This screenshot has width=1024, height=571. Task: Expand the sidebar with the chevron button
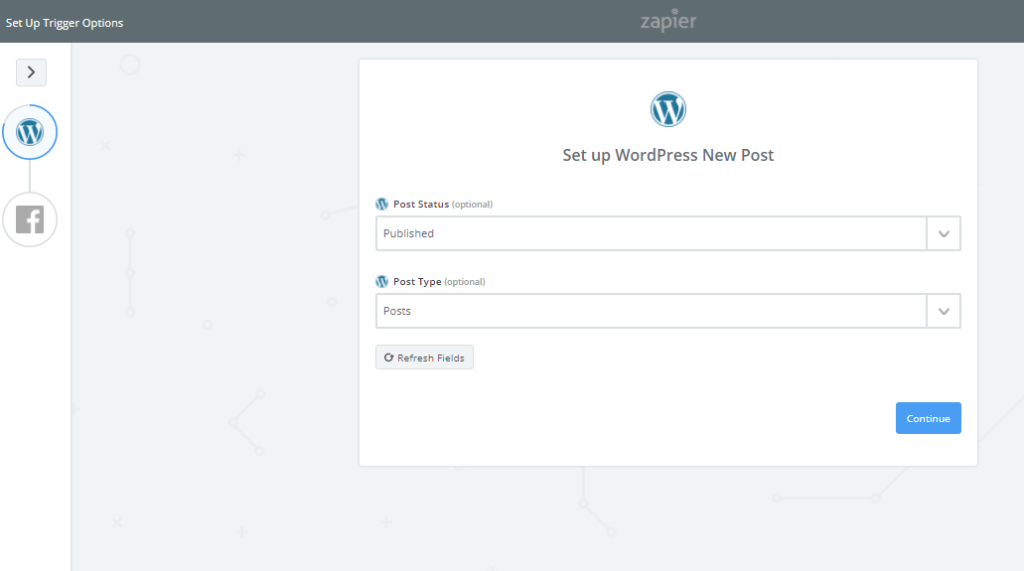(x=31, y=72)
